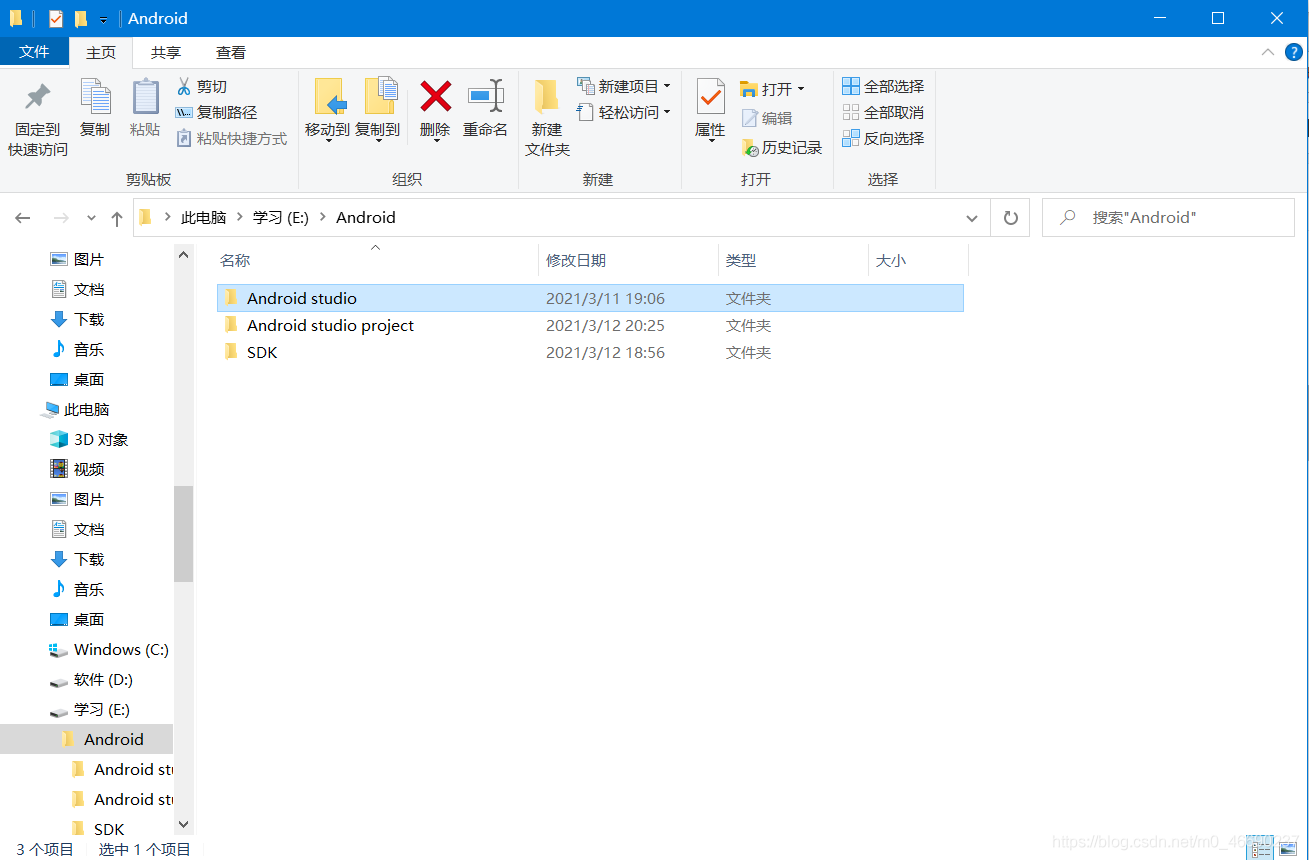Click title bar new folder icon
The height and width of the screenshot is (860, 1309).
tap(81, 18)
